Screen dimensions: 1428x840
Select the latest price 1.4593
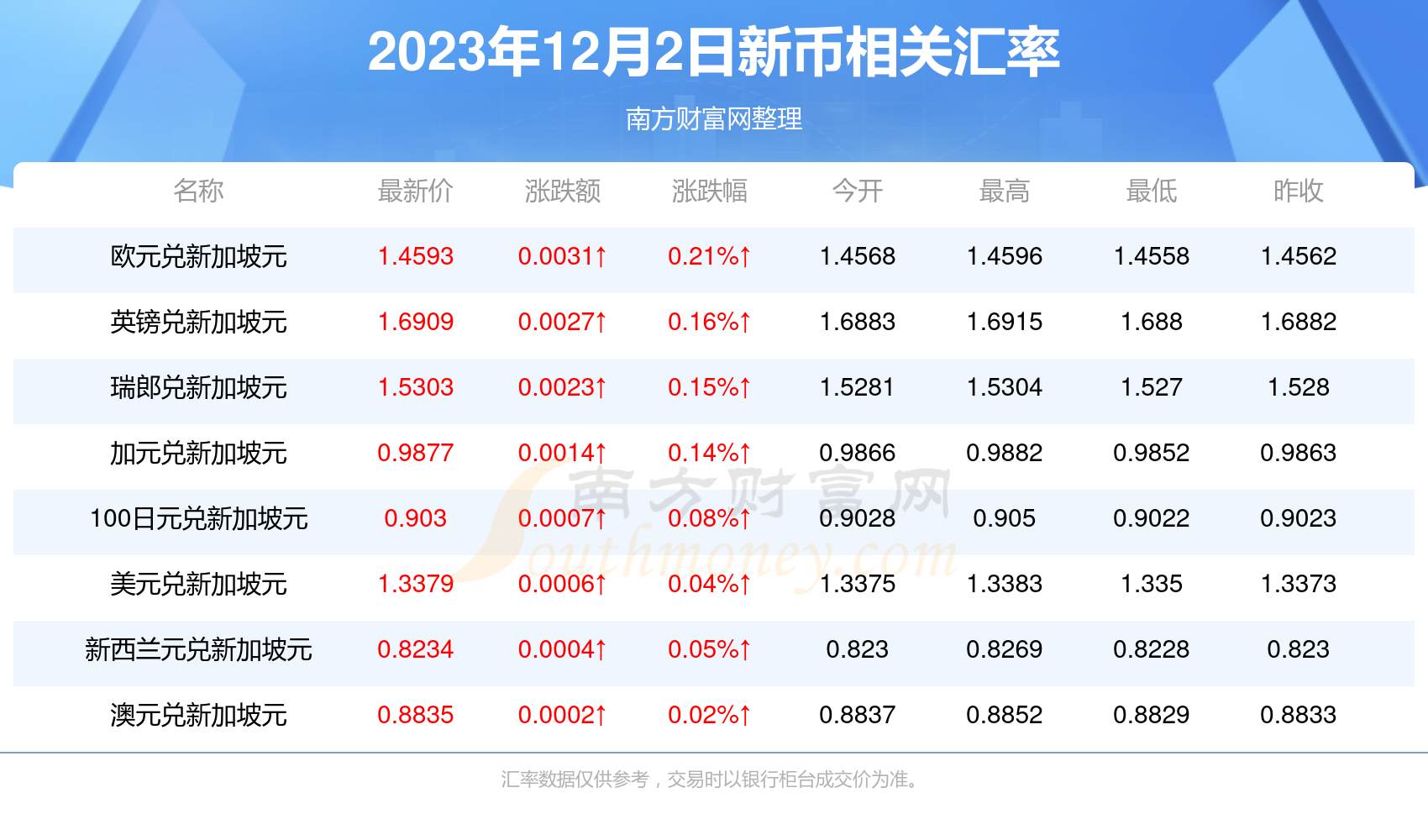coord(416,256)
